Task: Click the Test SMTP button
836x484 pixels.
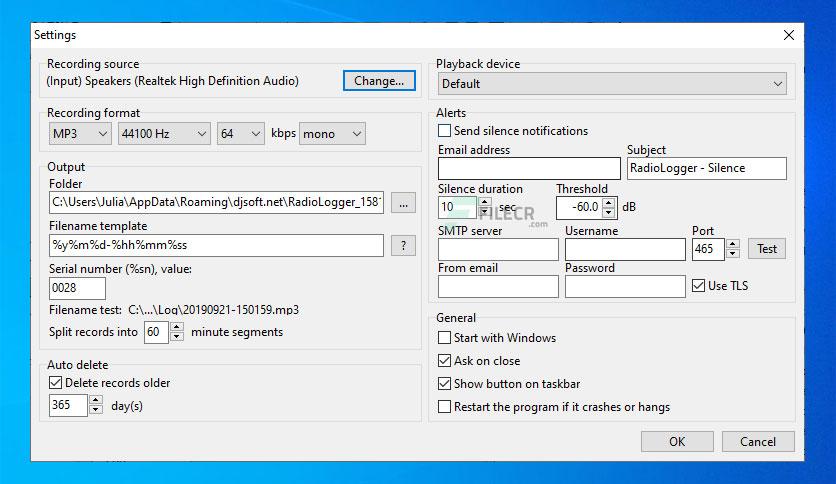Action: tap(767, 249)
